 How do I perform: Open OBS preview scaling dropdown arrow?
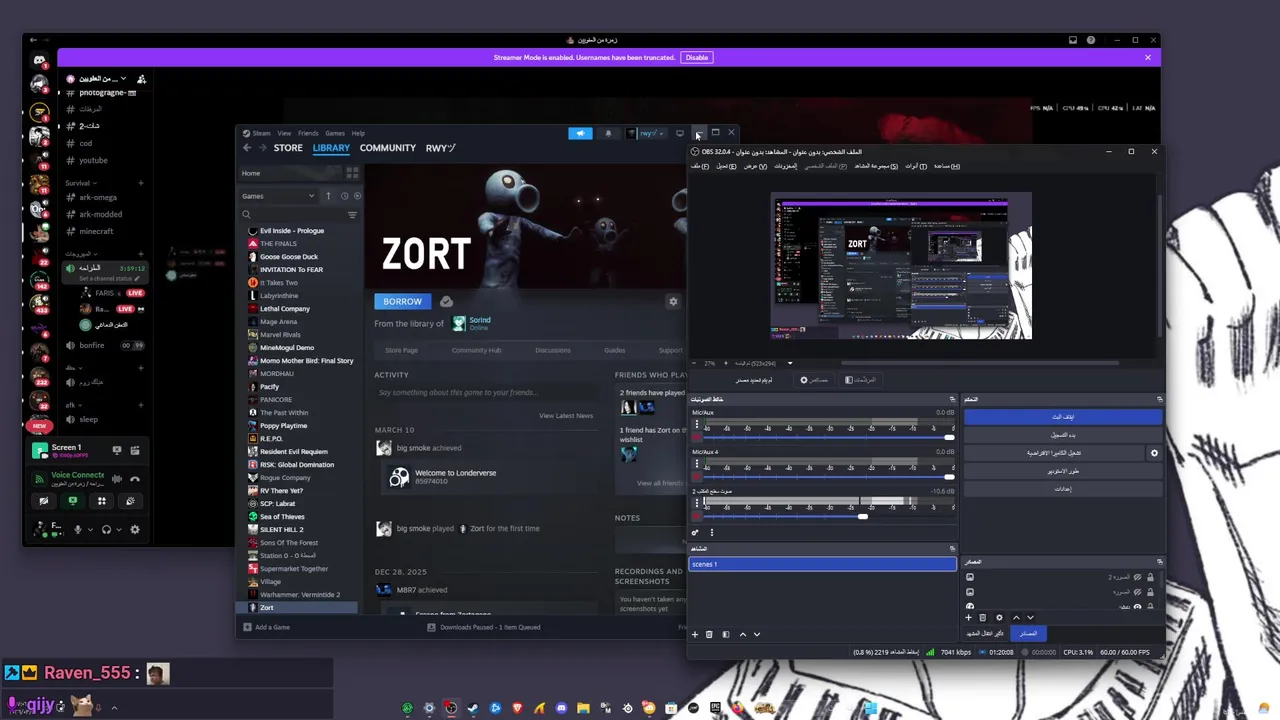tap(790, 363)
